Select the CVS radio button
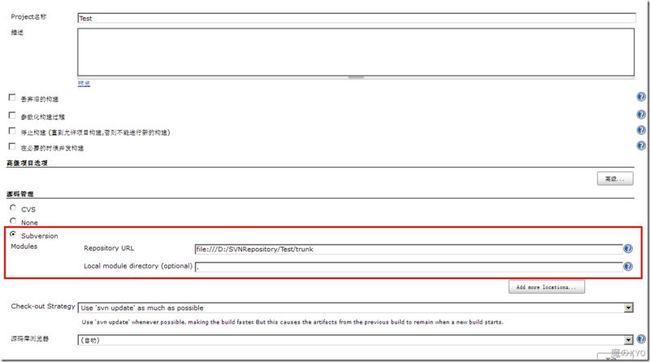 coord(13,208)
